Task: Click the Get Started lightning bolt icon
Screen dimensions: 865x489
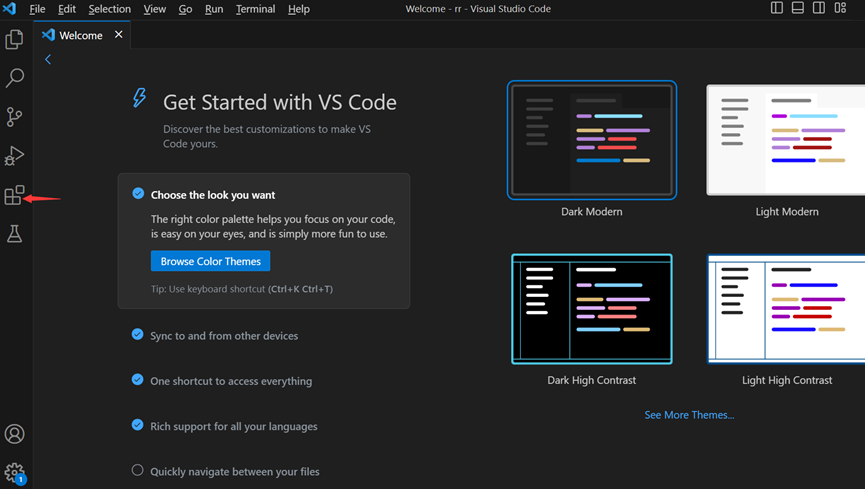Action: (140, 98)
